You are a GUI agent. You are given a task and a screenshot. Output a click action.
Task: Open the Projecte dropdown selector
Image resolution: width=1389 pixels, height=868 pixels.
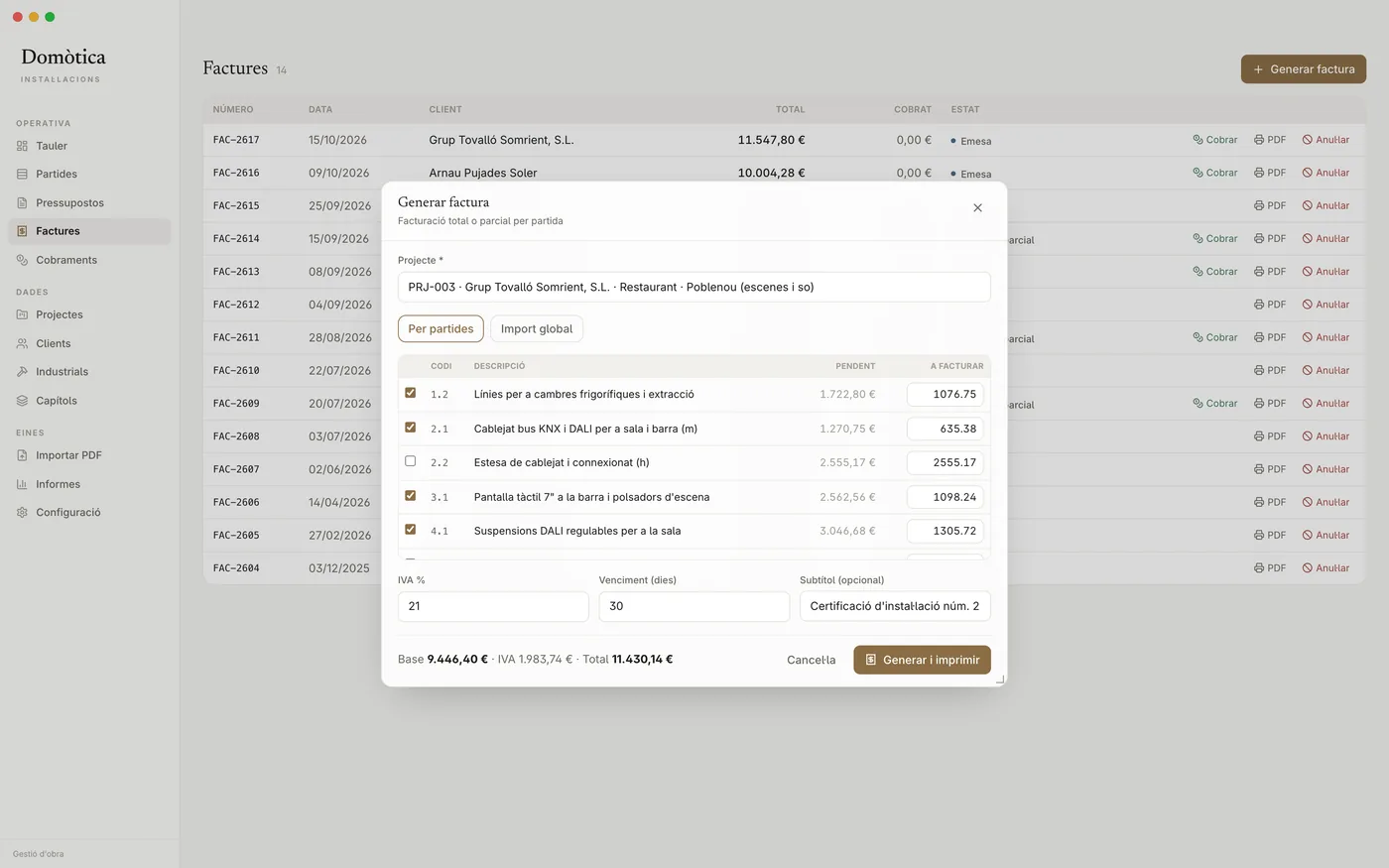coord(694,287)
